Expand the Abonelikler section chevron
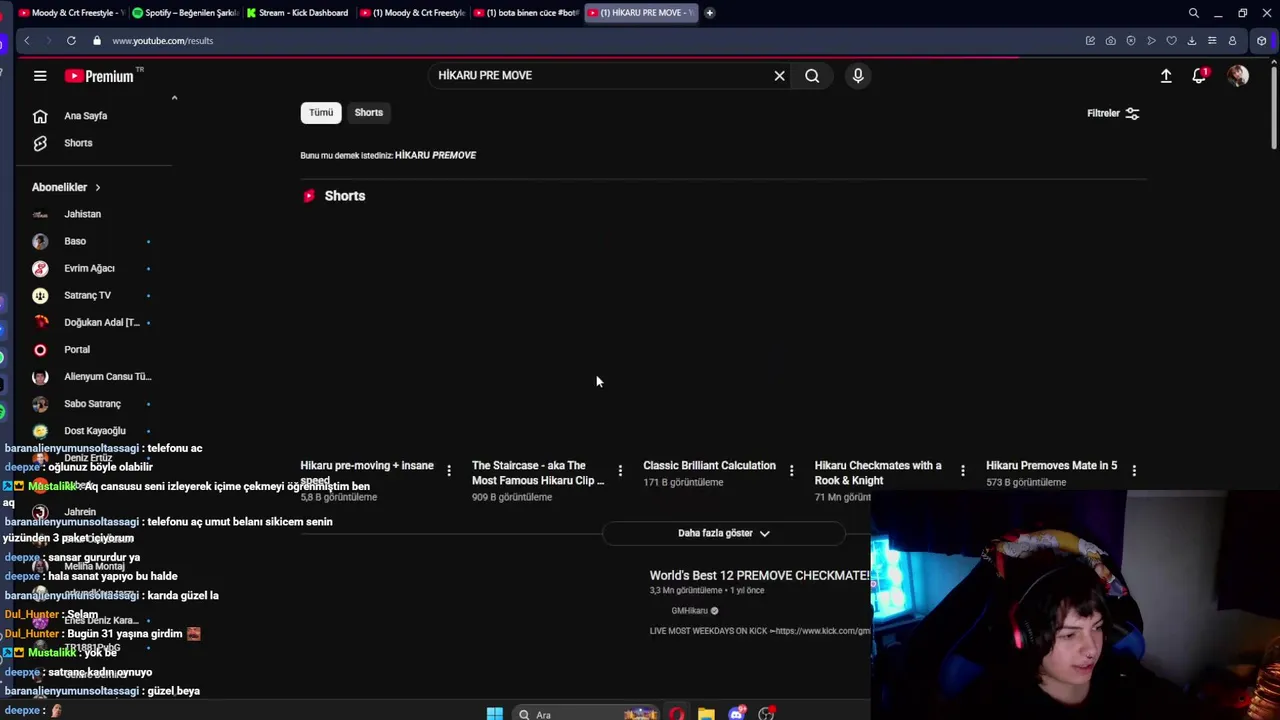 pyautogui.click(x=97, y=188)
